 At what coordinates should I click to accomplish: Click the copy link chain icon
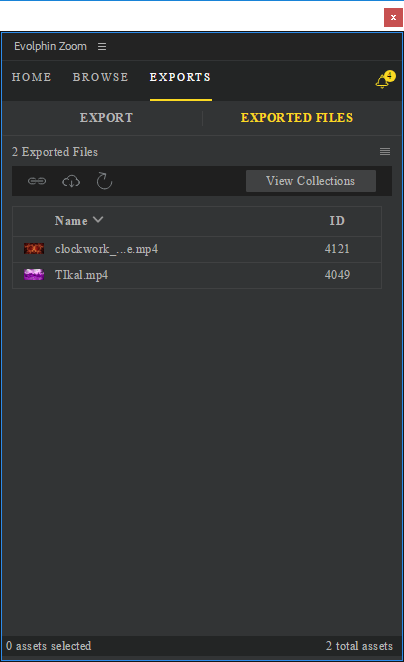point(37,181)
